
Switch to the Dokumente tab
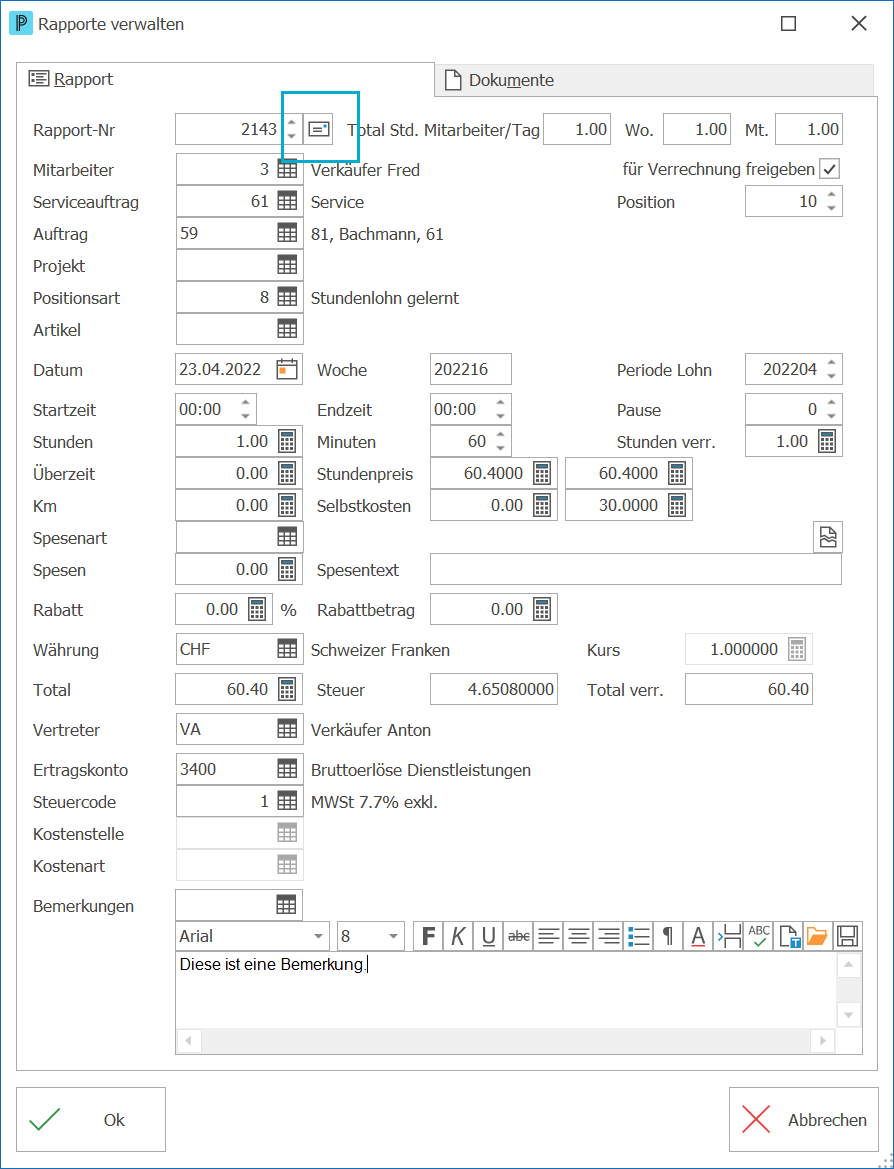pyautogui.click(x=653, y=81)
